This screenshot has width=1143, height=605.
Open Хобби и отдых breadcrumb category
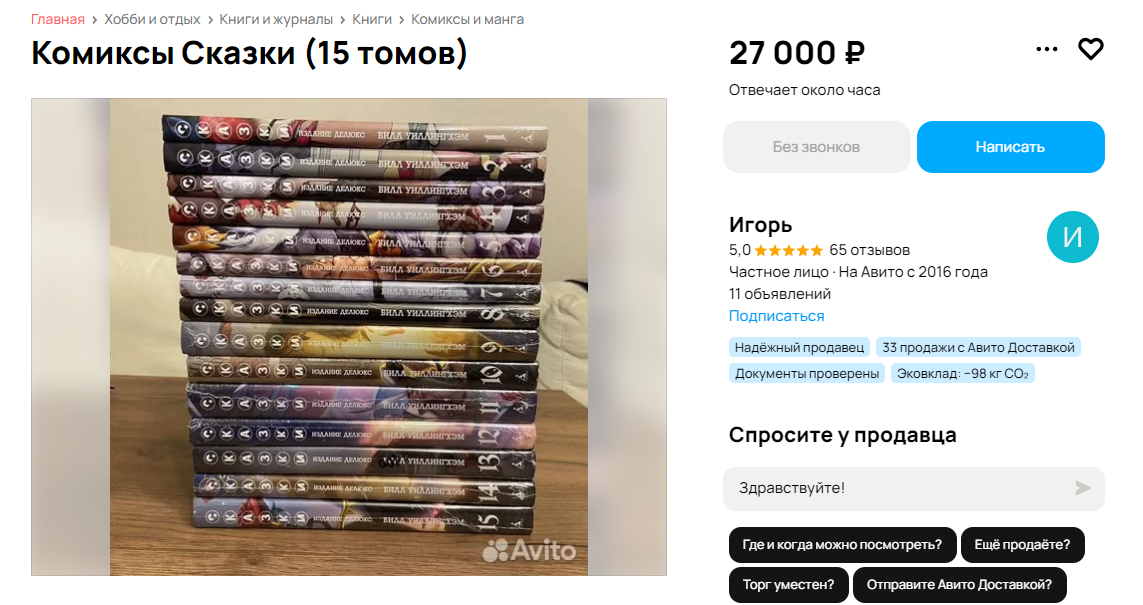[x=152, y=19]
